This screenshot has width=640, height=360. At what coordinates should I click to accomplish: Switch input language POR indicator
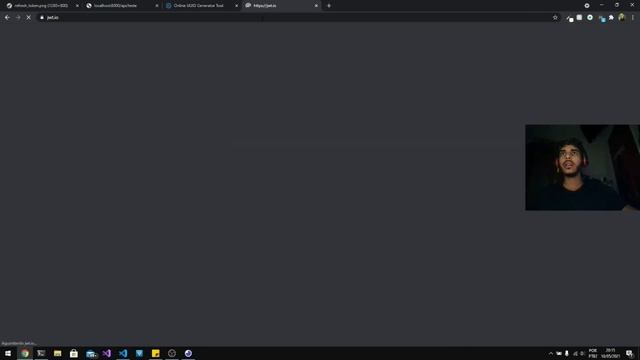[593, 353]
